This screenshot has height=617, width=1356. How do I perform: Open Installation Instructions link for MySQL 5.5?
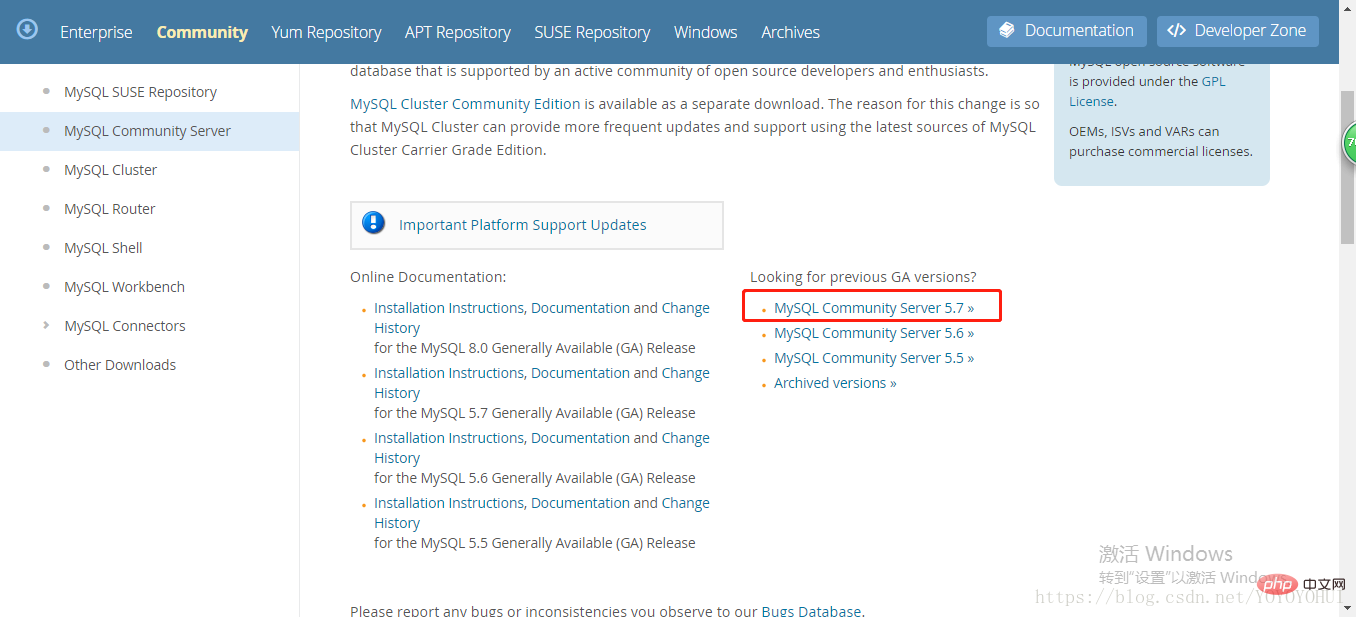[x=449, y=503]
